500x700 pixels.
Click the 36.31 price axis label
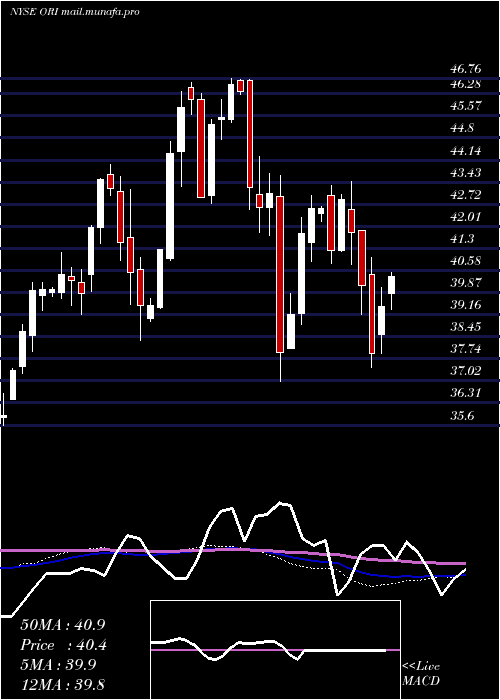[x=465, y=393]
